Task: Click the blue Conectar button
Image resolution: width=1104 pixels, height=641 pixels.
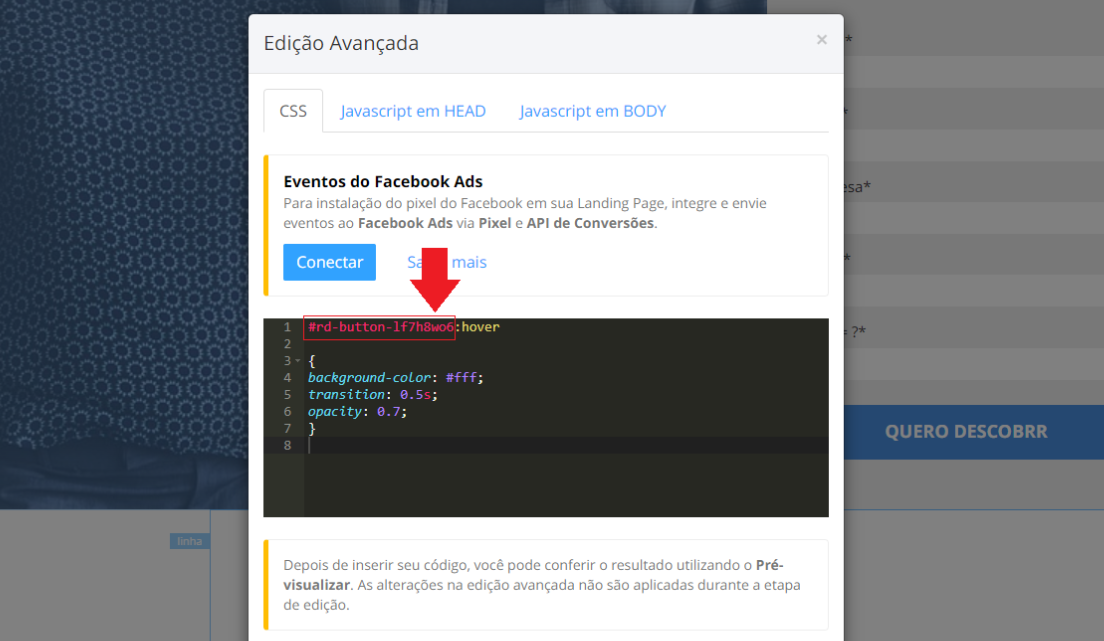Action: (329, 262)
